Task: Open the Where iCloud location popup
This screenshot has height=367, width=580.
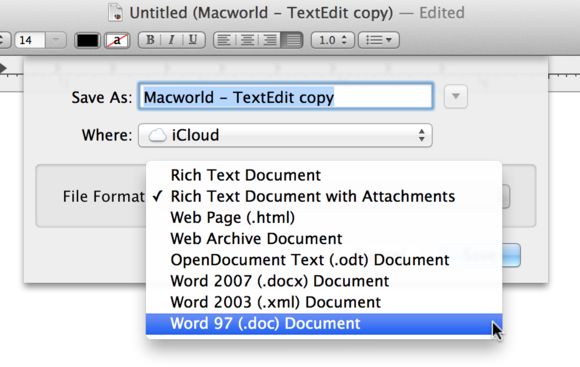Action: [x=285, y=135]
